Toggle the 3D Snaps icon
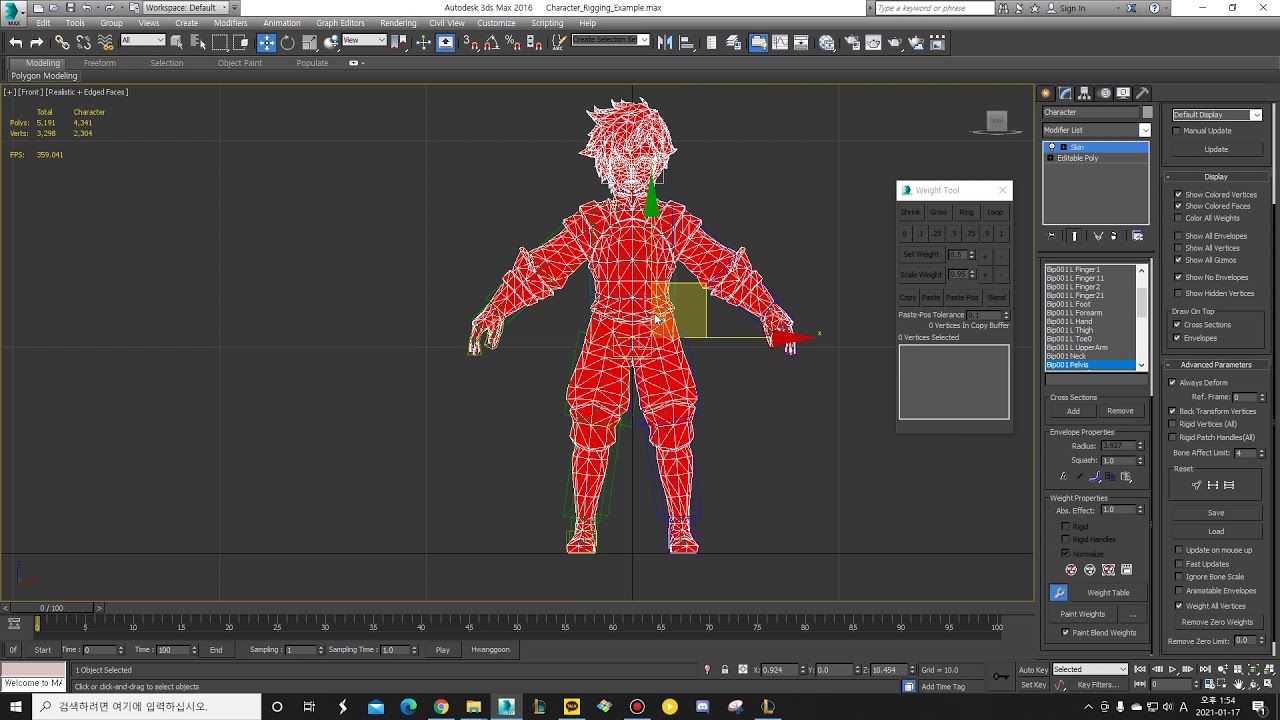 pyautogui.click(x=470, y=42)
